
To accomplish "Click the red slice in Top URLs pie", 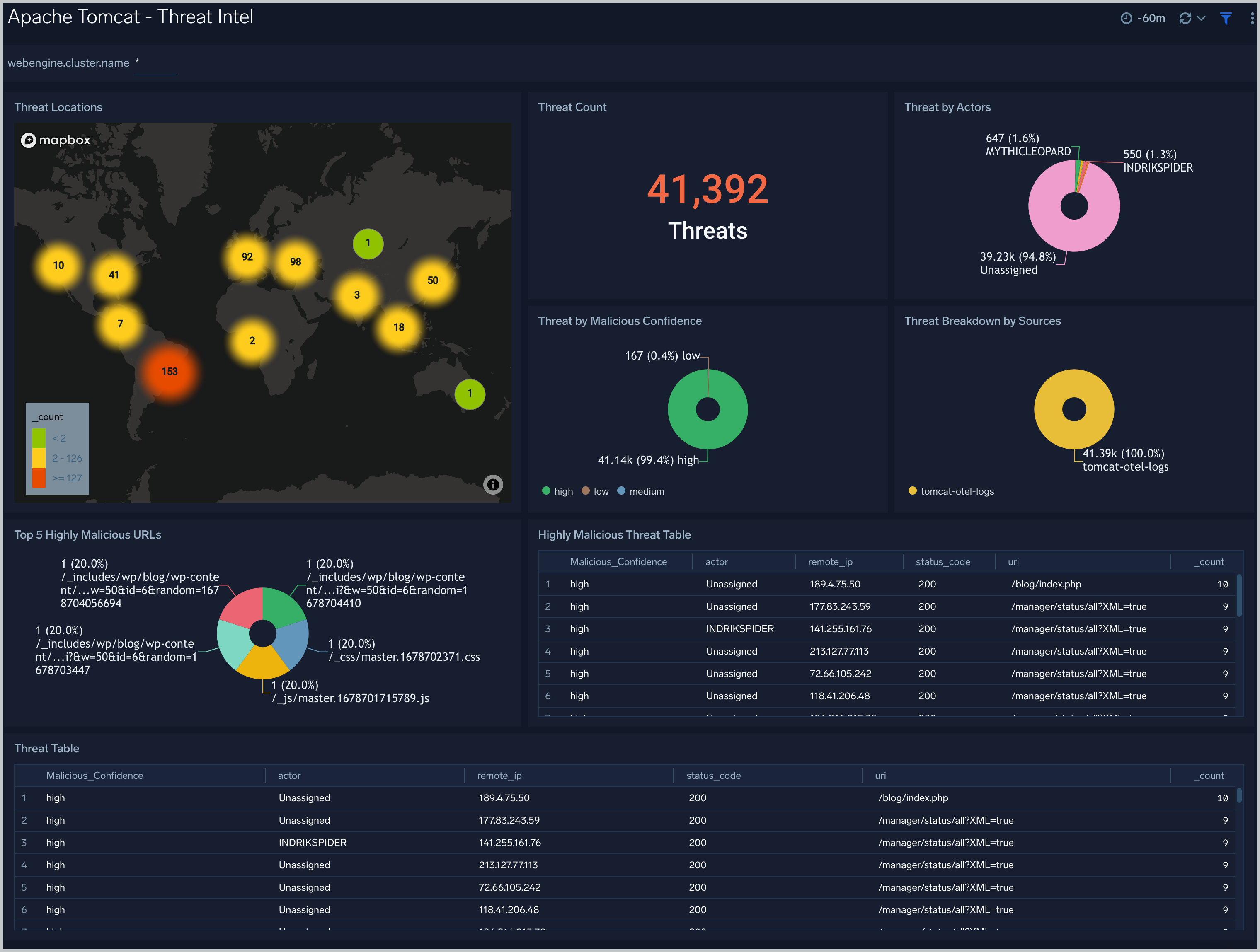I will [243, 609].
